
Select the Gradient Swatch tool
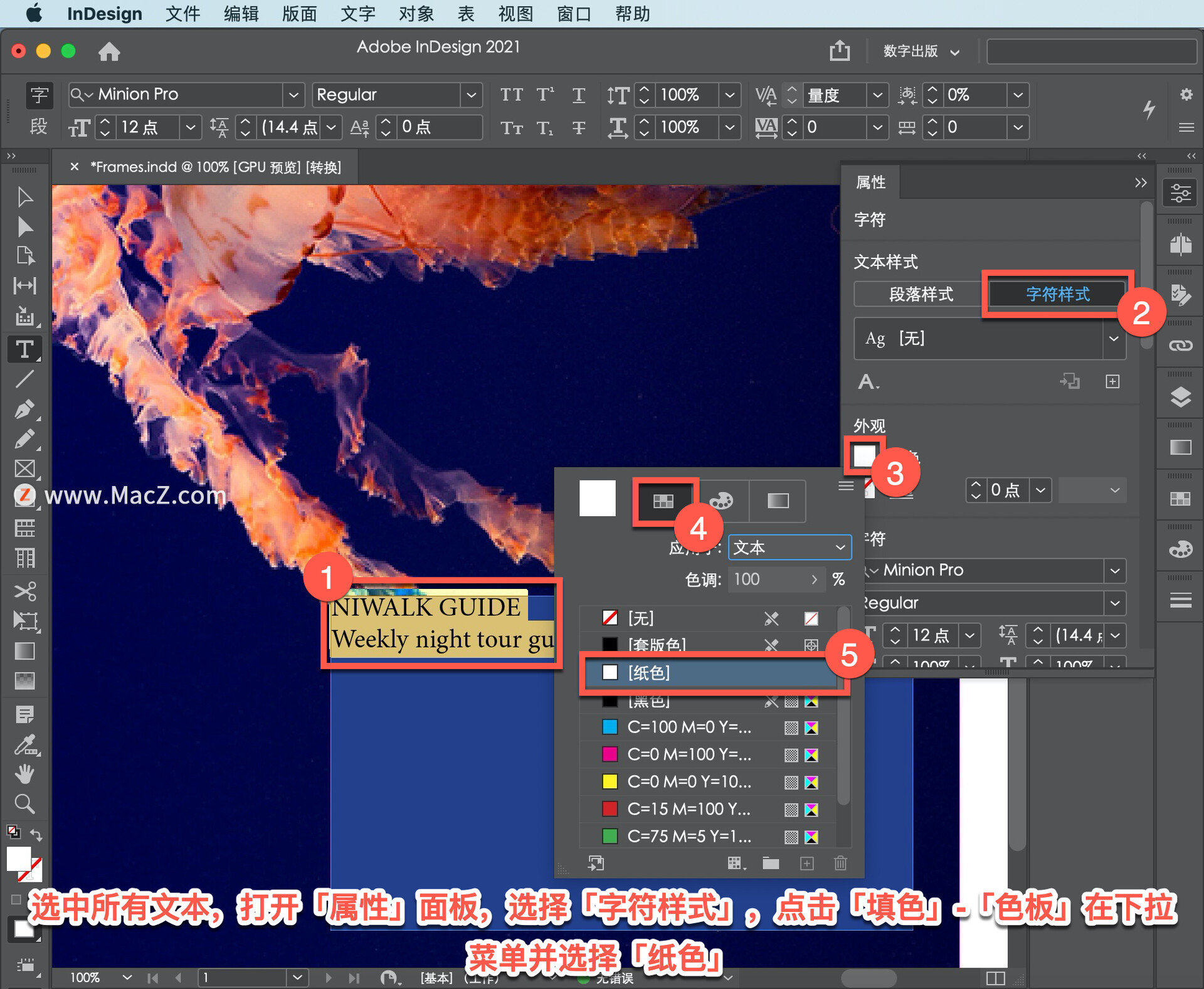(24, 651)
